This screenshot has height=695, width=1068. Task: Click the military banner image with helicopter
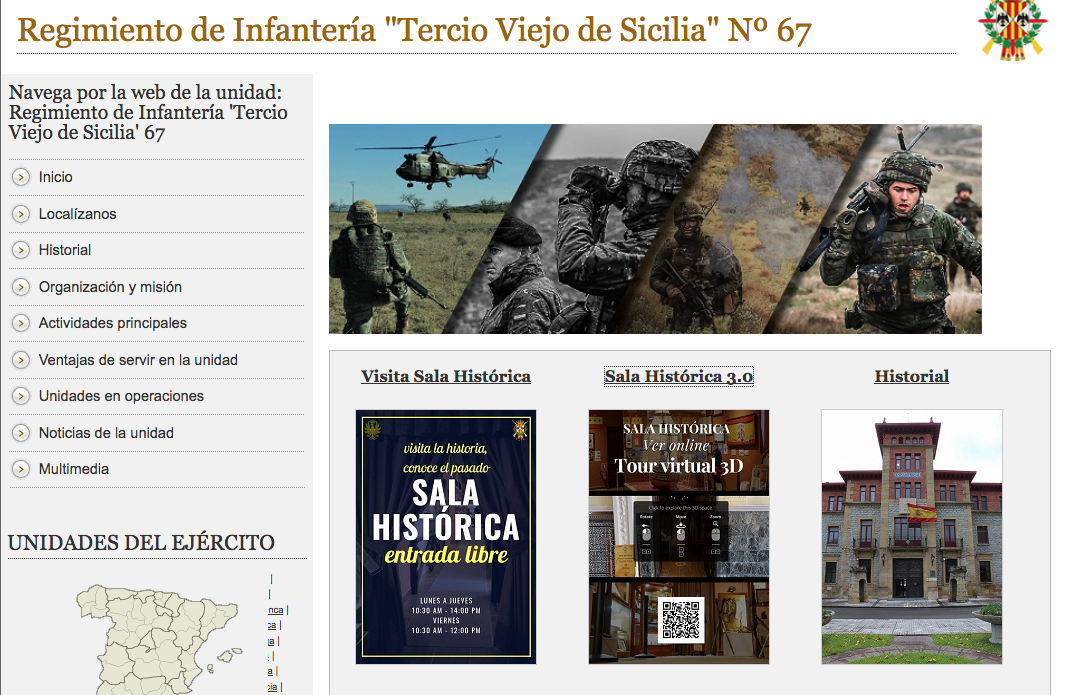655,229
